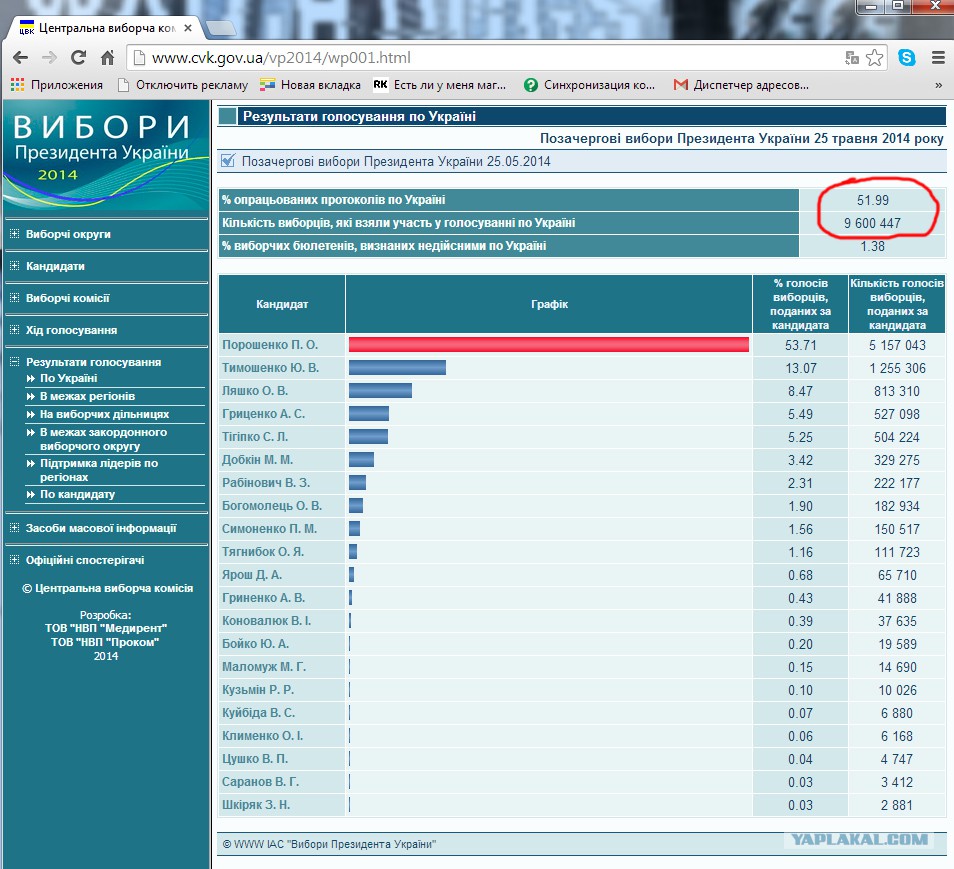Screen dimensions: 954x869
Task: Click the browser back arrow
Action: coord(21,58)
